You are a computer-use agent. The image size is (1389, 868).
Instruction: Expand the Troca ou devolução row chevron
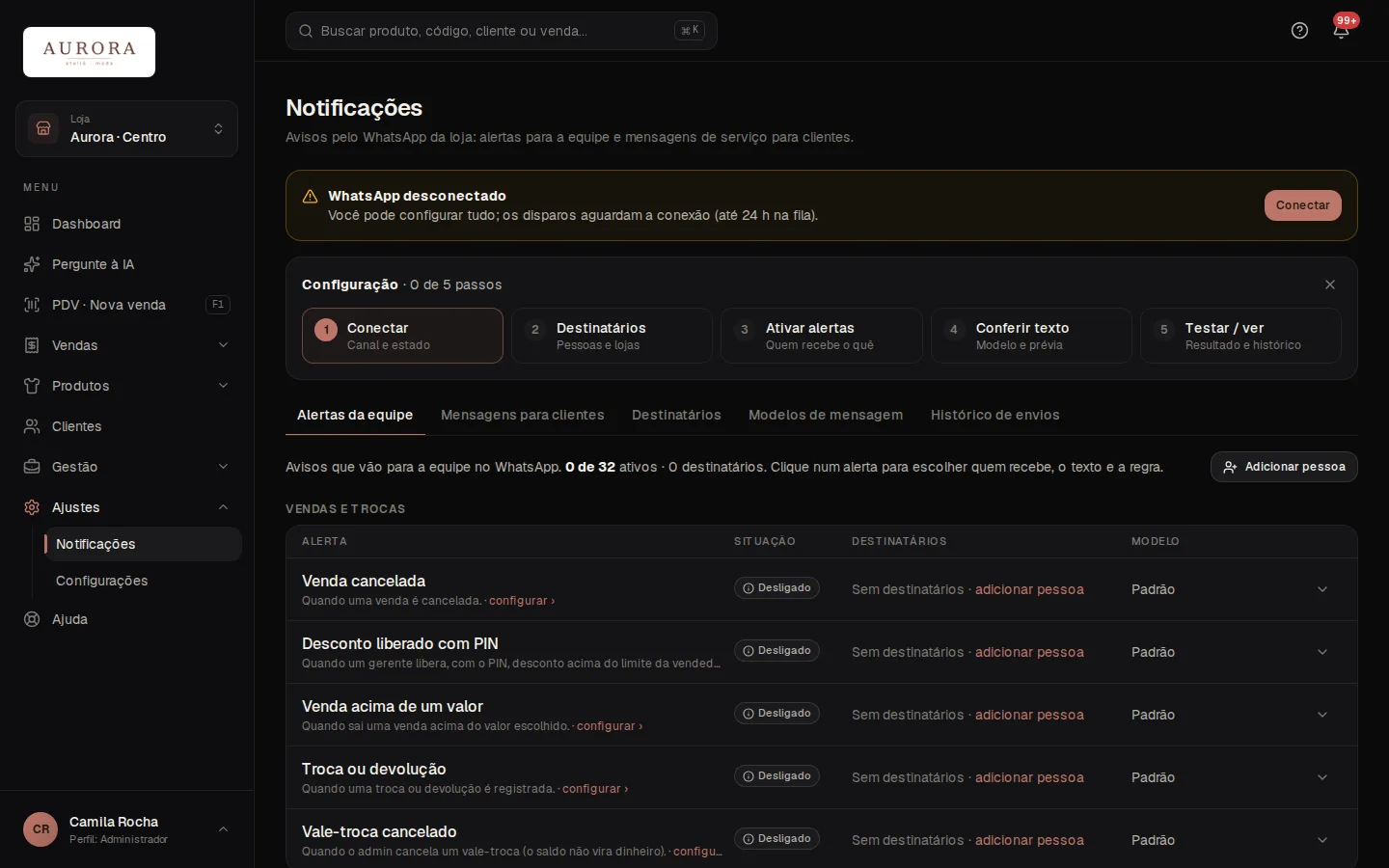point(1322,777)
